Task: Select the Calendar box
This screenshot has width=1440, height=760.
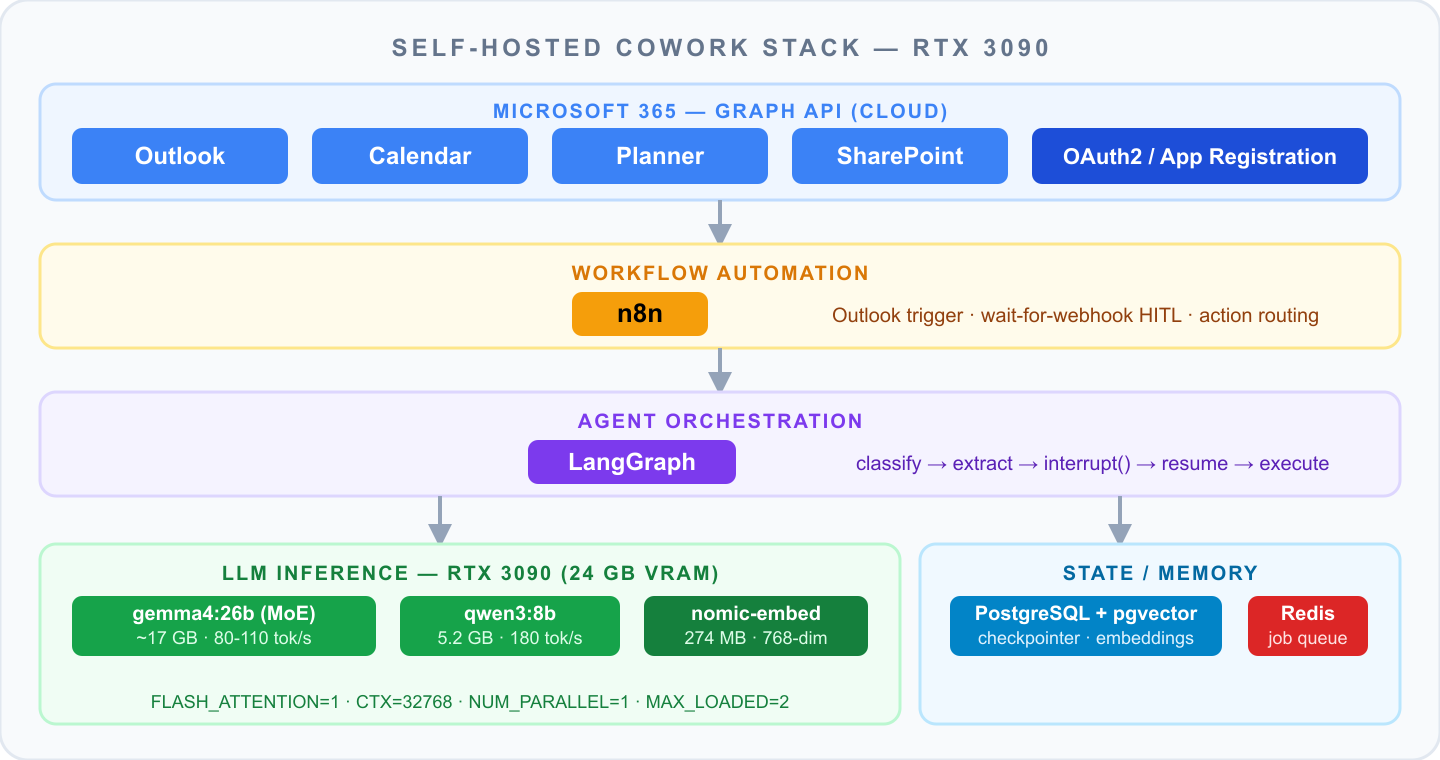Action: pos(420,156)
